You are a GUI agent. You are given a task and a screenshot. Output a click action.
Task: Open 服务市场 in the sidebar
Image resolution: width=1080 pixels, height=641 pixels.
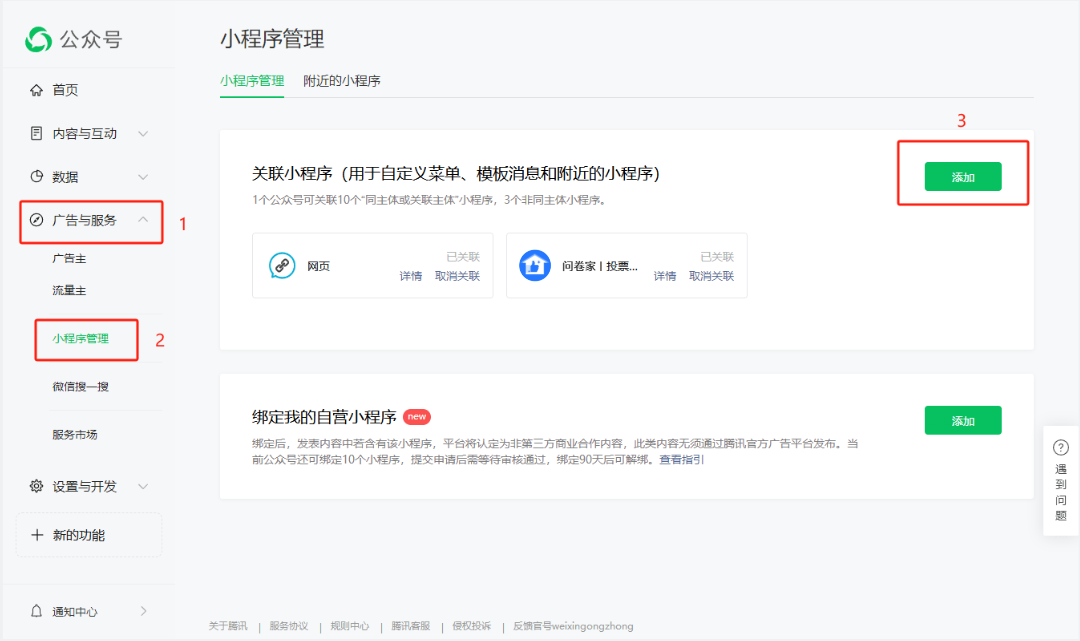coord(74,435)
